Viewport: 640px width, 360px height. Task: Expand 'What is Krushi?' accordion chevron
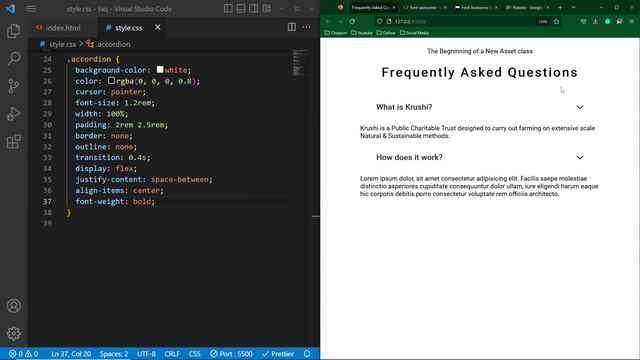pyautogui.click(x=580, y=107)
